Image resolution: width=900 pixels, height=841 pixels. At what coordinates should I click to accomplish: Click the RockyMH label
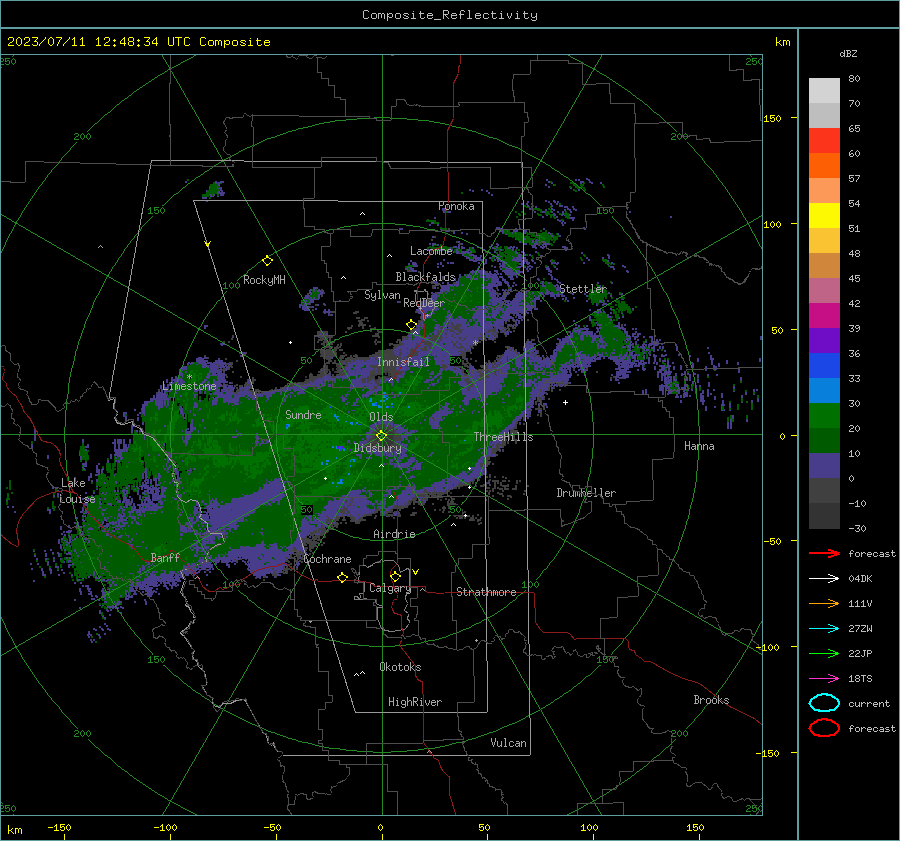click(x=264, y=280)
